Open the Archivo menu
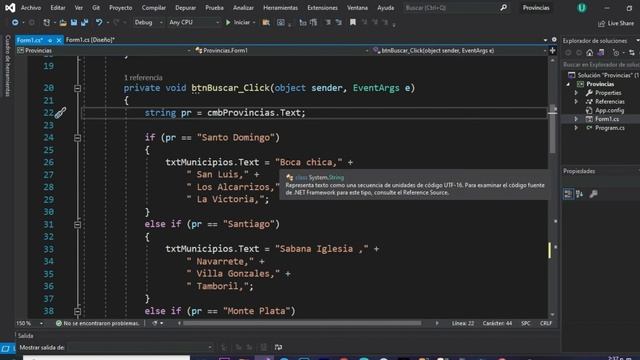This screenshot has height=360, width=640. tap(31, 7)
